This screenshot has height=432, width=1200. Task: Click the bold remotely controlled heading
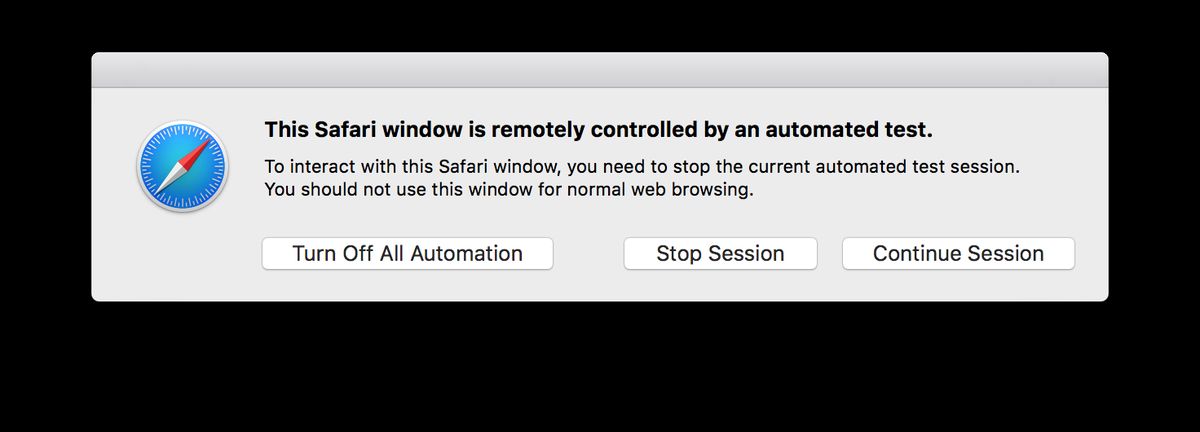point(598,130)
